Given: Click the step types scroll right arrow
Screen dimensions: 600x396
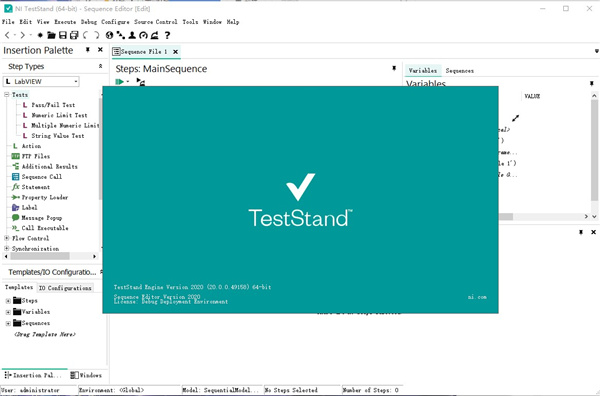Looking at the screenshot, I should point(95,256).
